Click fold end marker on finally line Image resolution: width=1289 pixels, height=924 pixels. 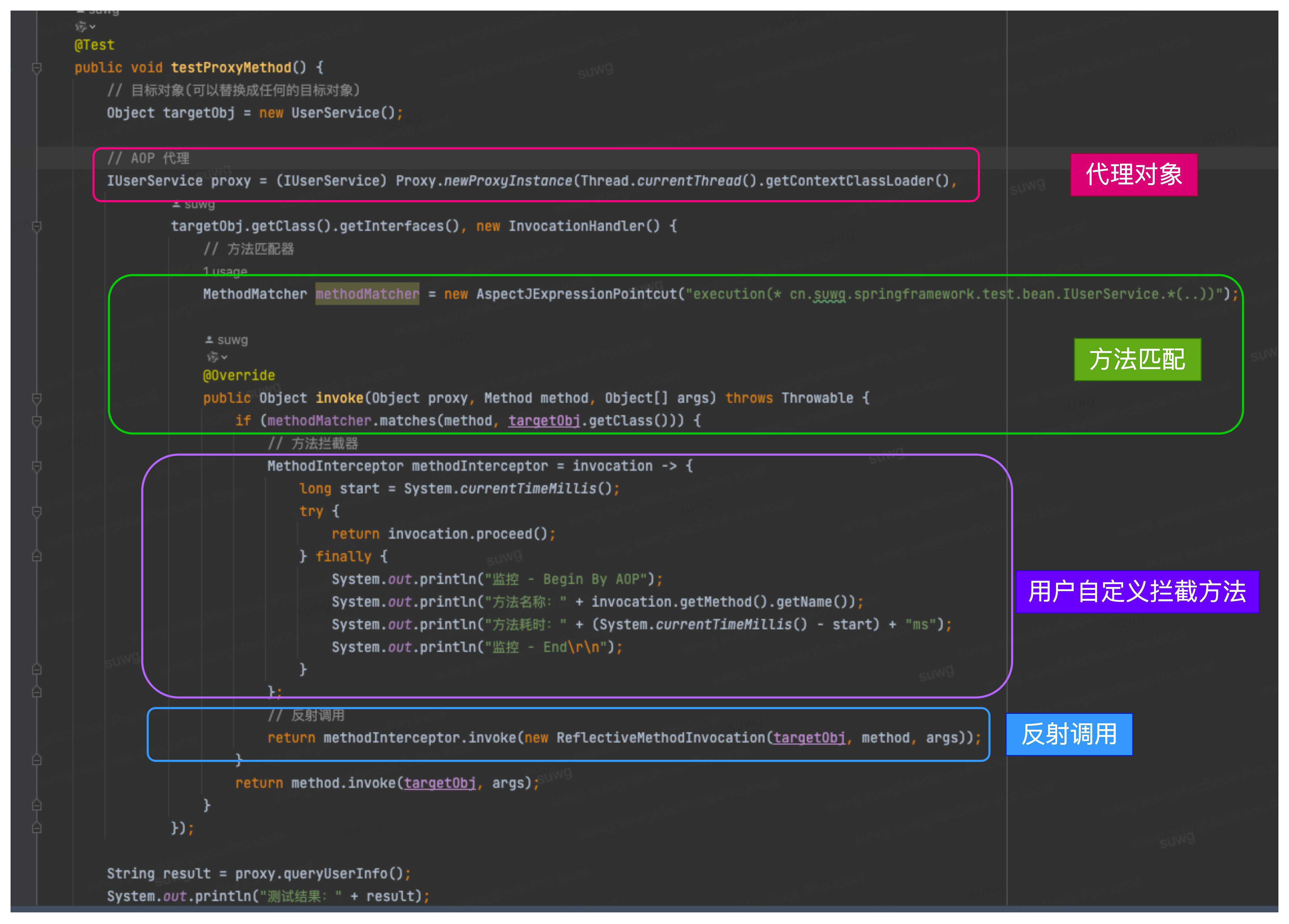pos(37,557)
